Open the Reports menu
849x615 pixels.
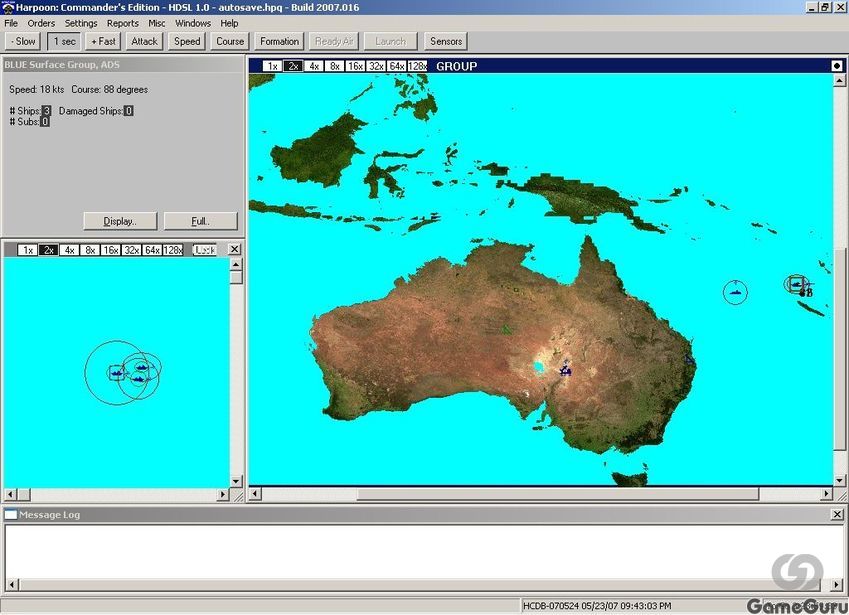pyautogui.click(x=122, y=23)
